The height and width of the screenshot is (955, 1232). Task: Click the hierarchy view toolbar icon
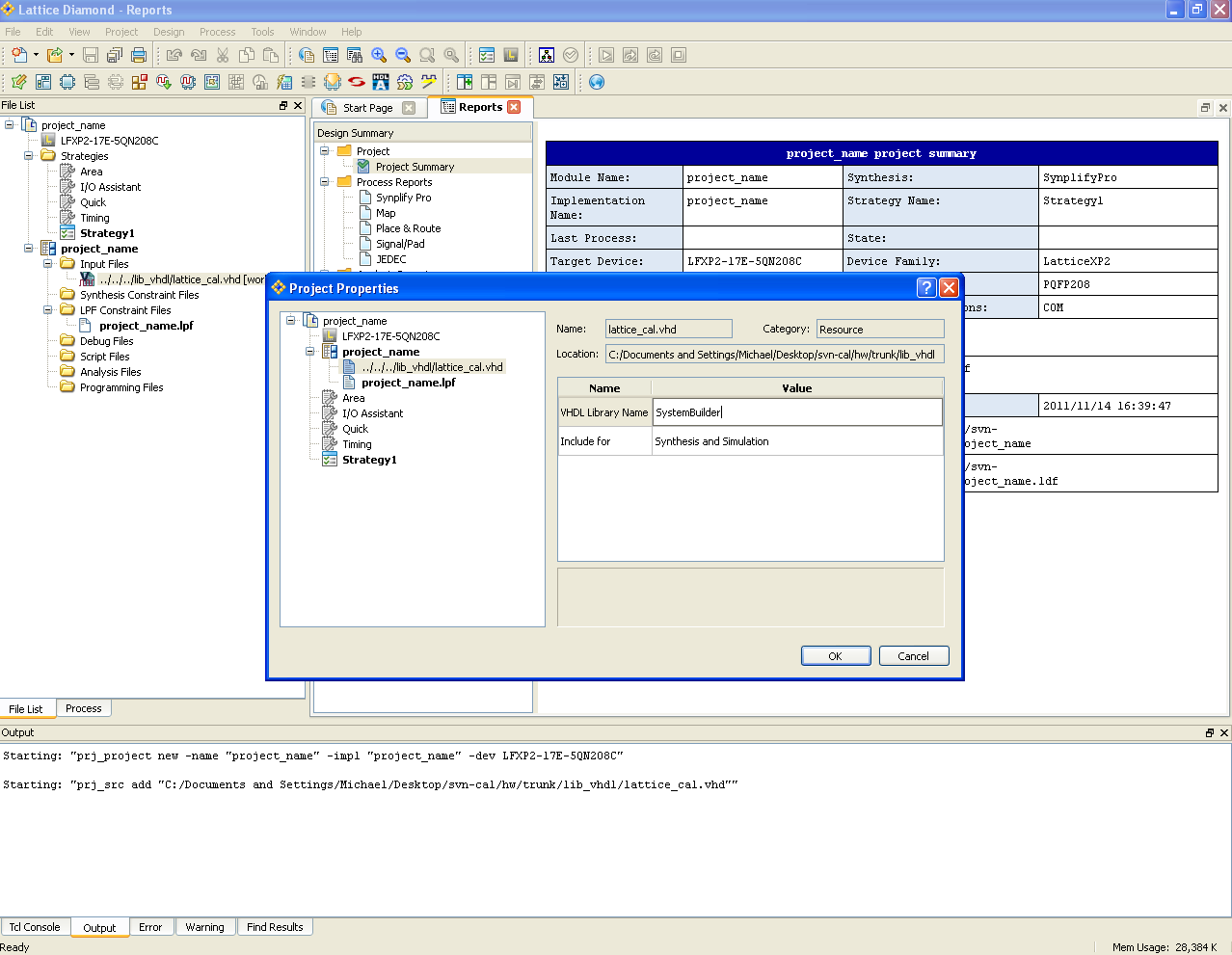click(x=547, y=56)
